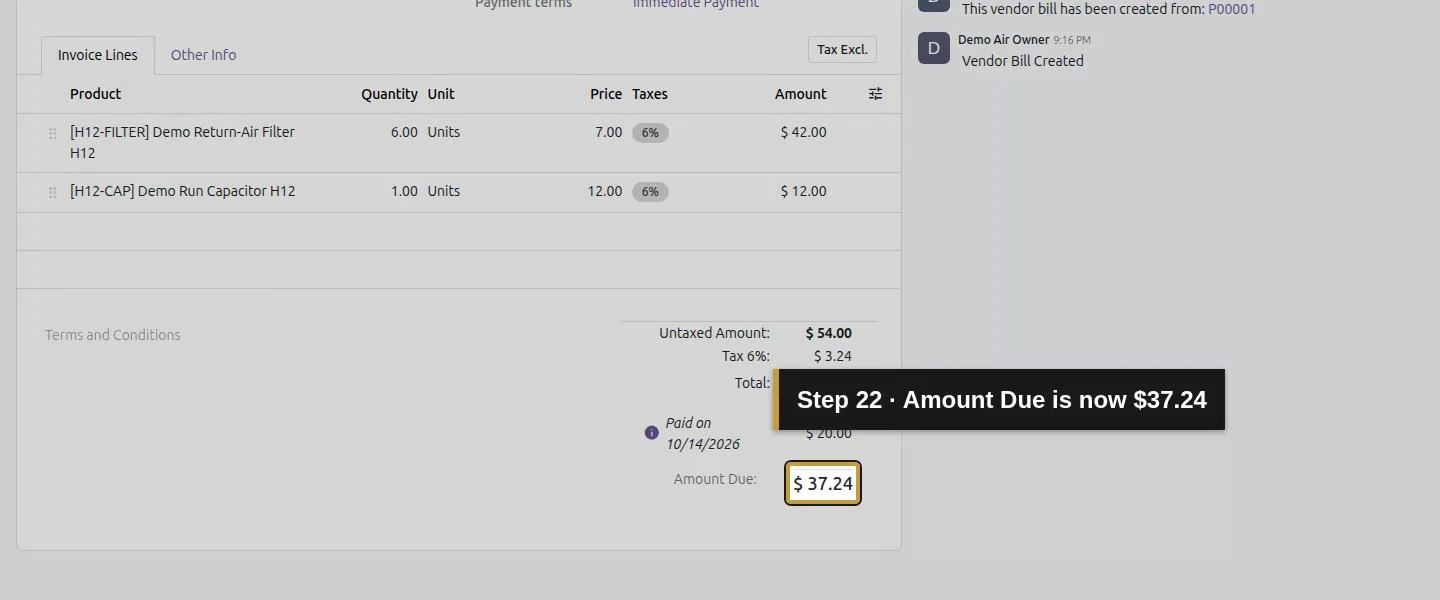This screenshot has height=600, width=1440.
Task: Open the Immediate Payment terms link
Action: (x=696, y=4)
